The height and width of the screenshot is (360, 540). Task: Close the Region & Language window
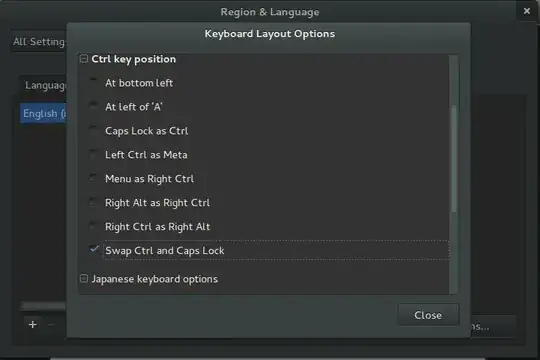tap(527, 11)
